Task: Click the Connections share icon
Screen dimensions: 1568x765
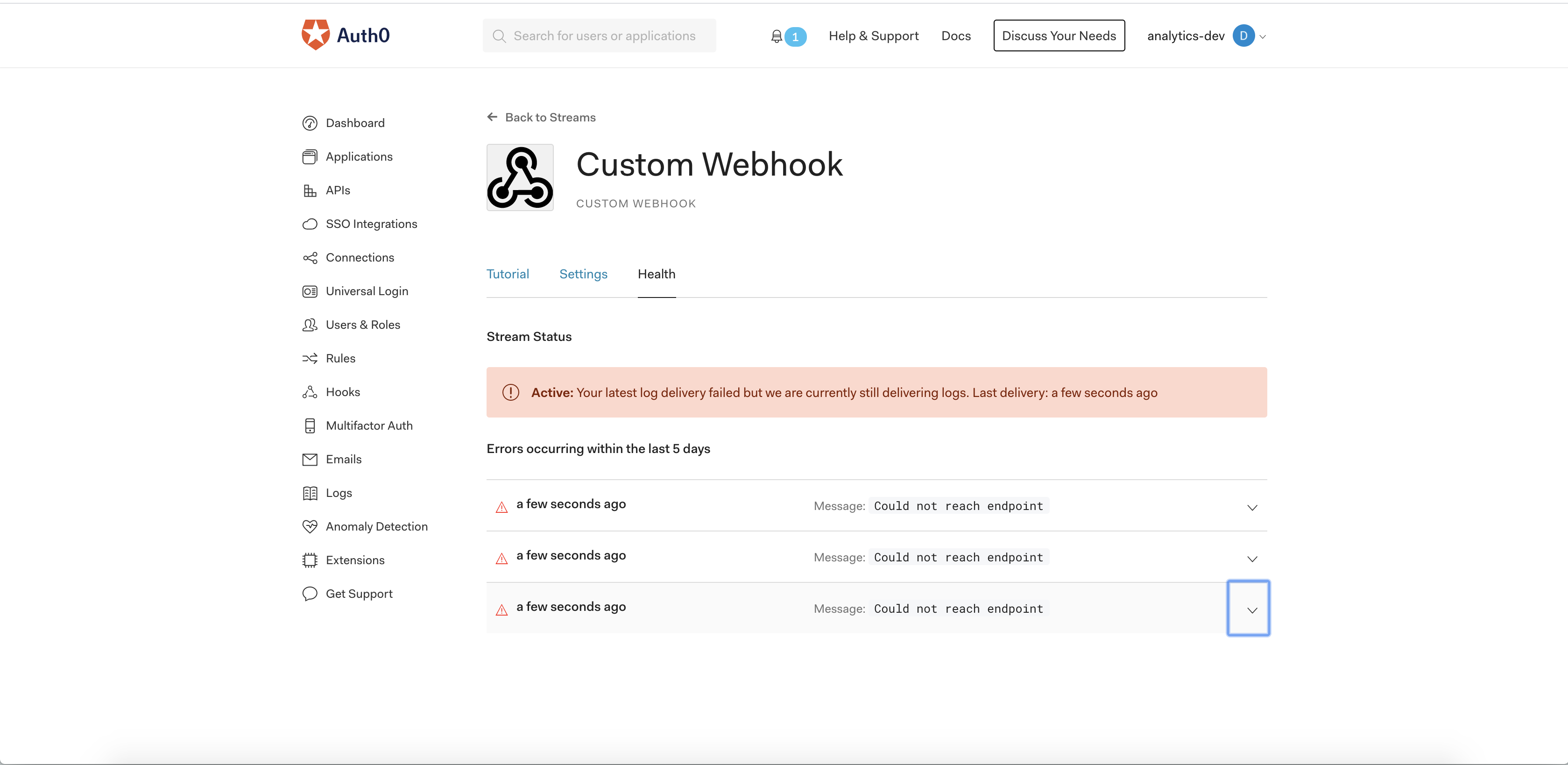Action: (x=310, y=258)
